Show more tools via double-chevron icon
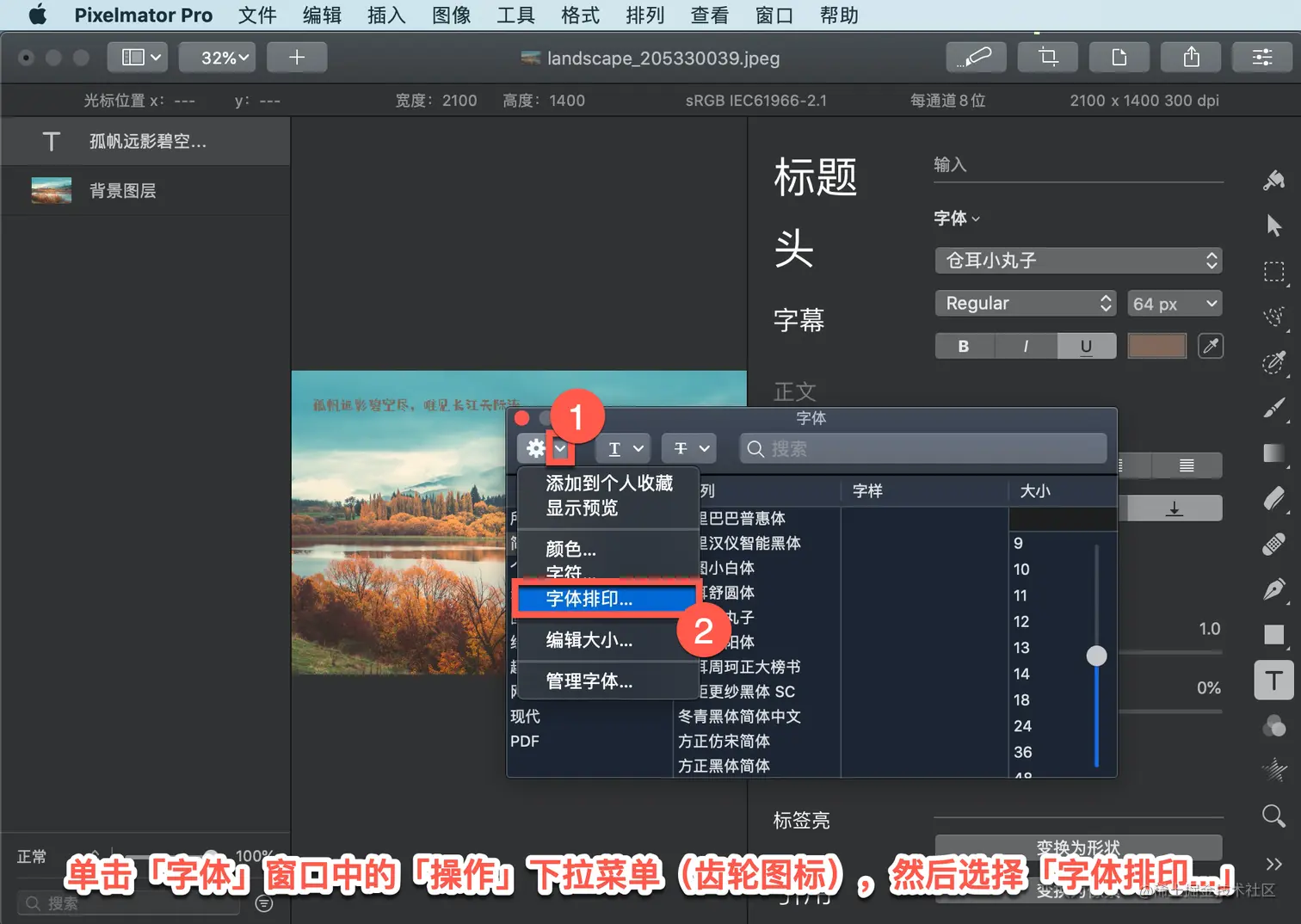Screen dimensions: 1301x924 1274,863
